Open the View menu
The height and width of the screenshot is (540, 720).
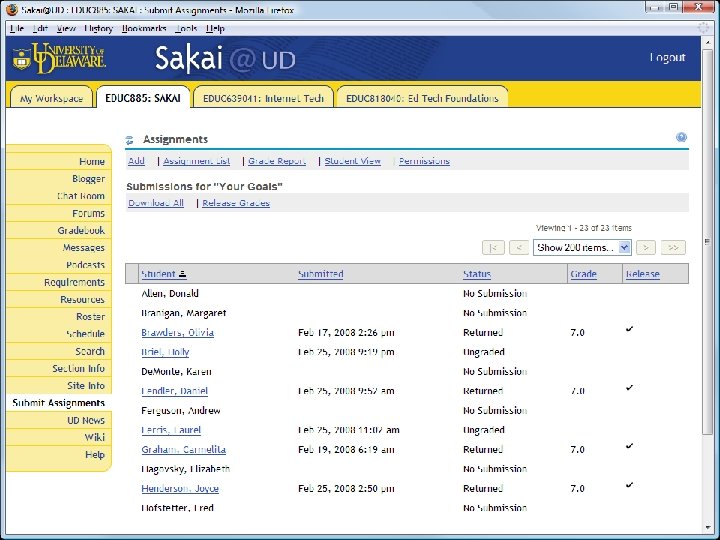click(x=66, y=28)
